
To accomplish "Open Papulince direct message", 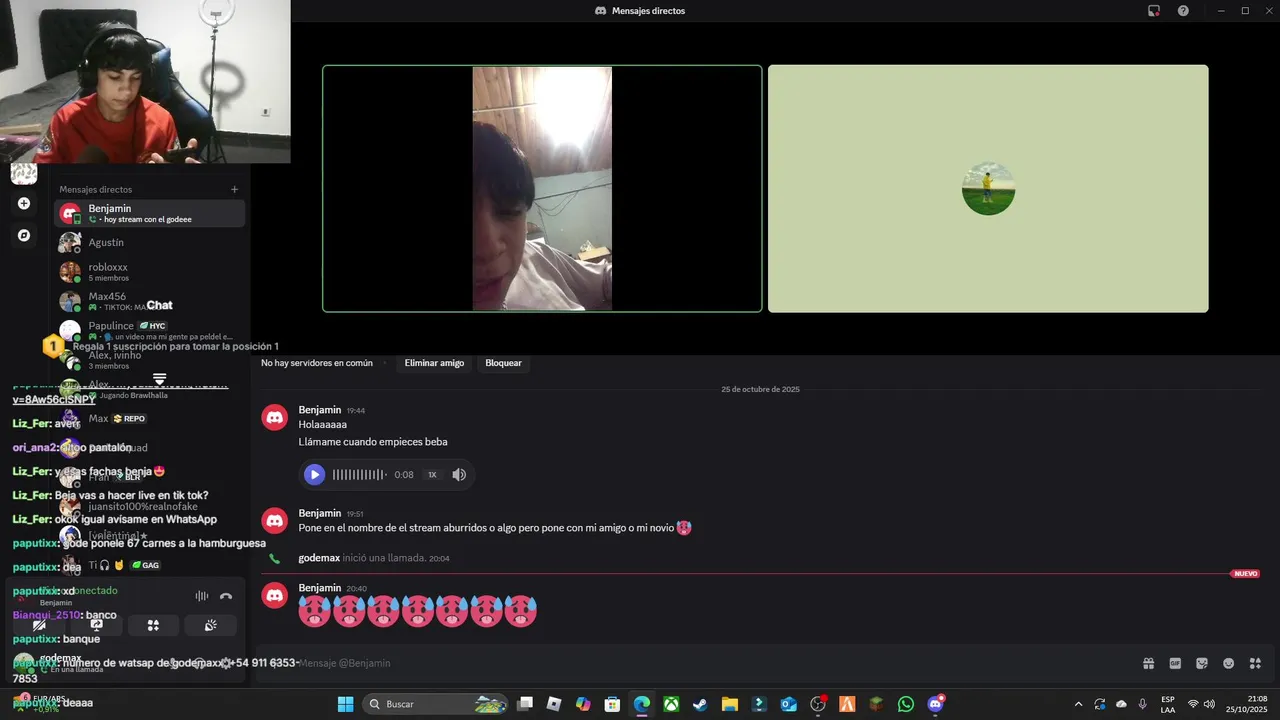I will click(149, 331).
